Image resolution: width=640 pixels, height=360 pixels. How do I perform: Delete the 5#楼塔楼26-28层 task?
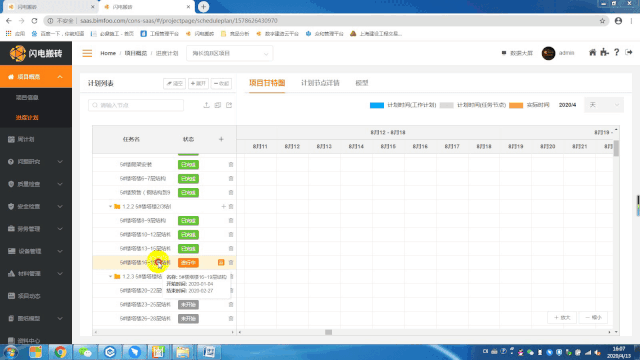click(x=231, y=318)
